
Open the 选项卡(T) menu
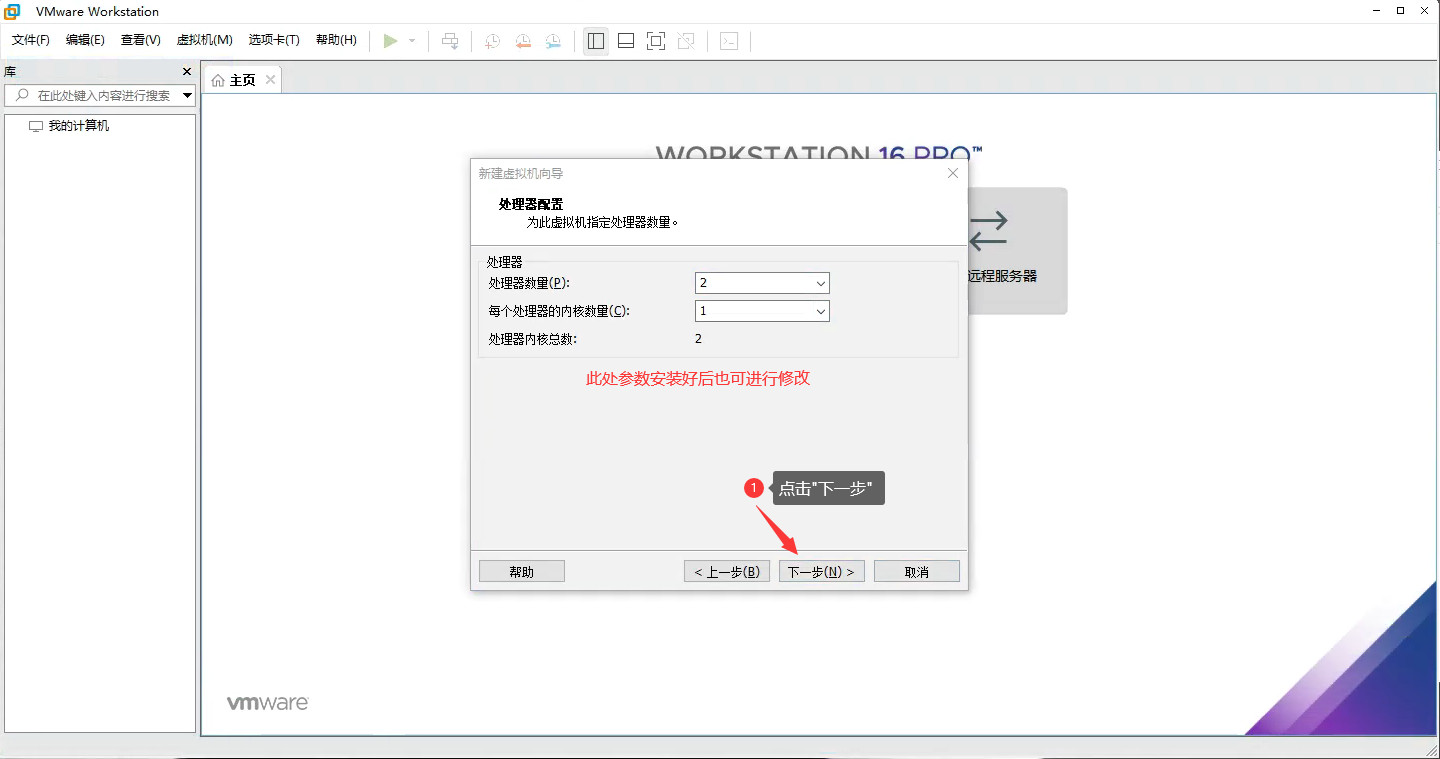tap(274, 40)
